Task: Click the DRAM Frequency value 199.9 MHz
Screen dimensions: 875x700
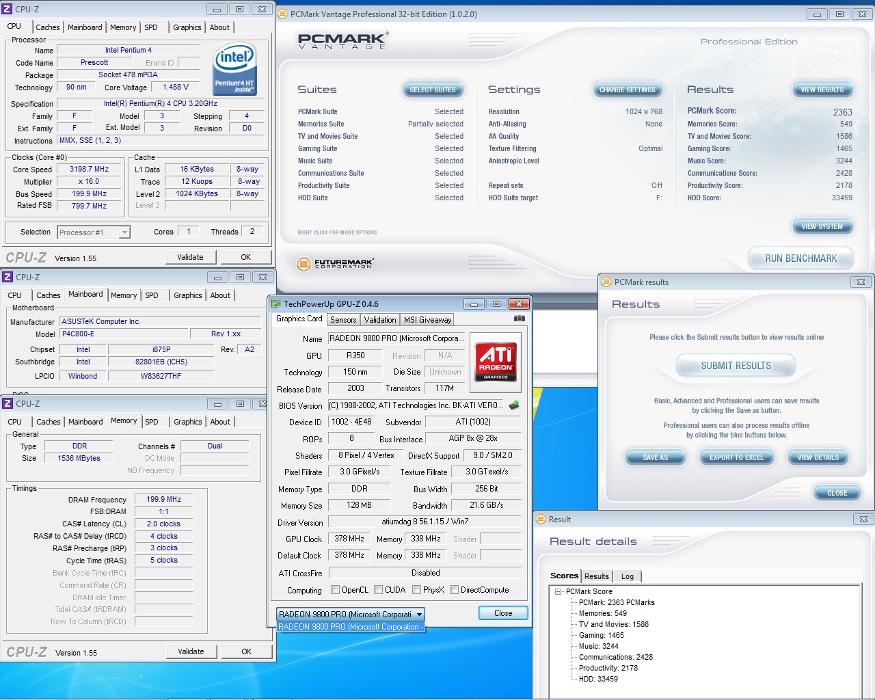Action: tap(164, 499)
